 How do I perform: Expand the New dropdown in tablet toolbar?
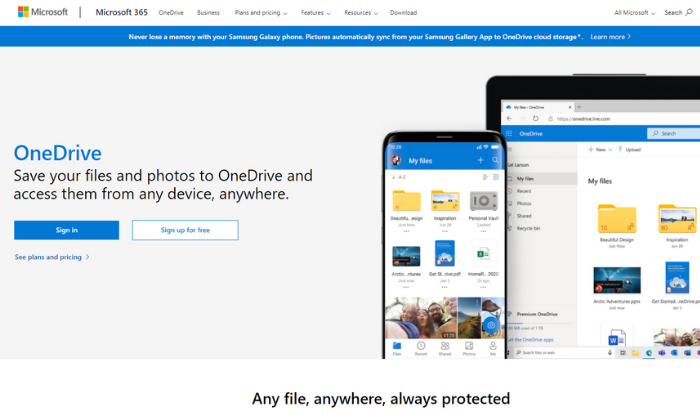pyautogui.click(x=600, y=150)
